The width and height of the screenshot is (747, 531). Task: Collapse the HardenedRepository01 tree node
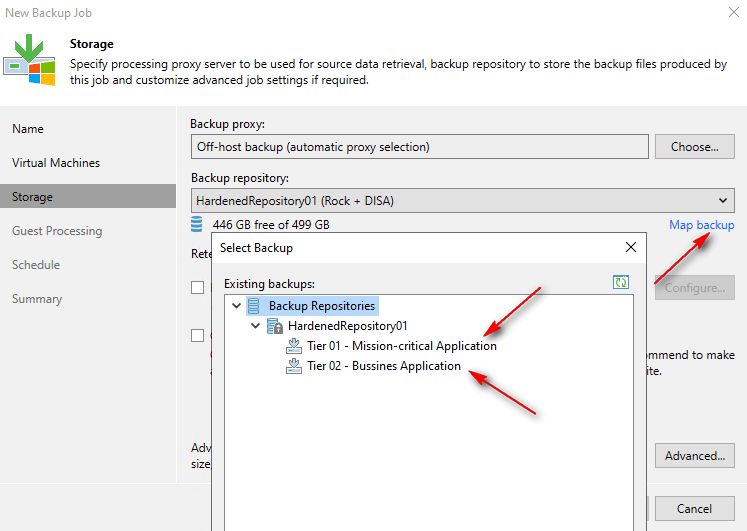point(255,326)
